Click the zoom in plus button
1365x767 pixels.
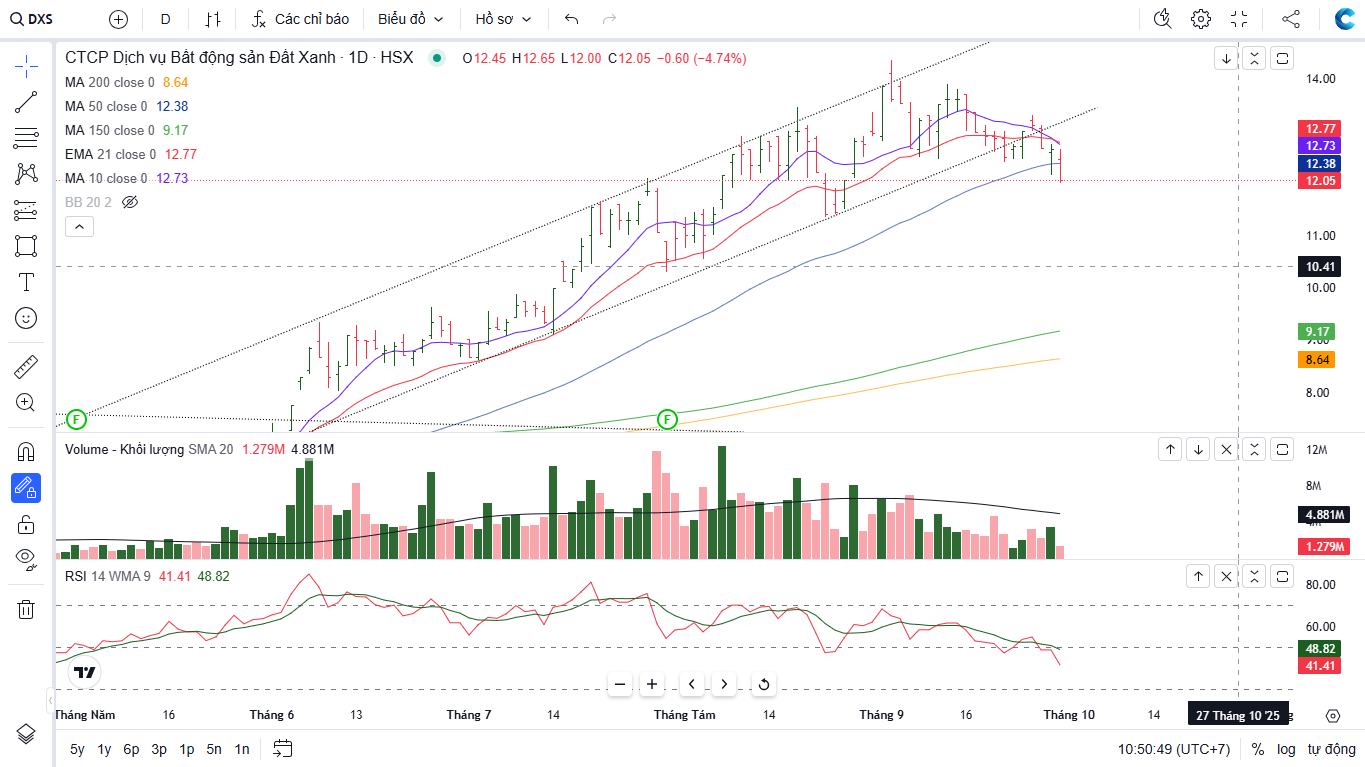point(652,684)
